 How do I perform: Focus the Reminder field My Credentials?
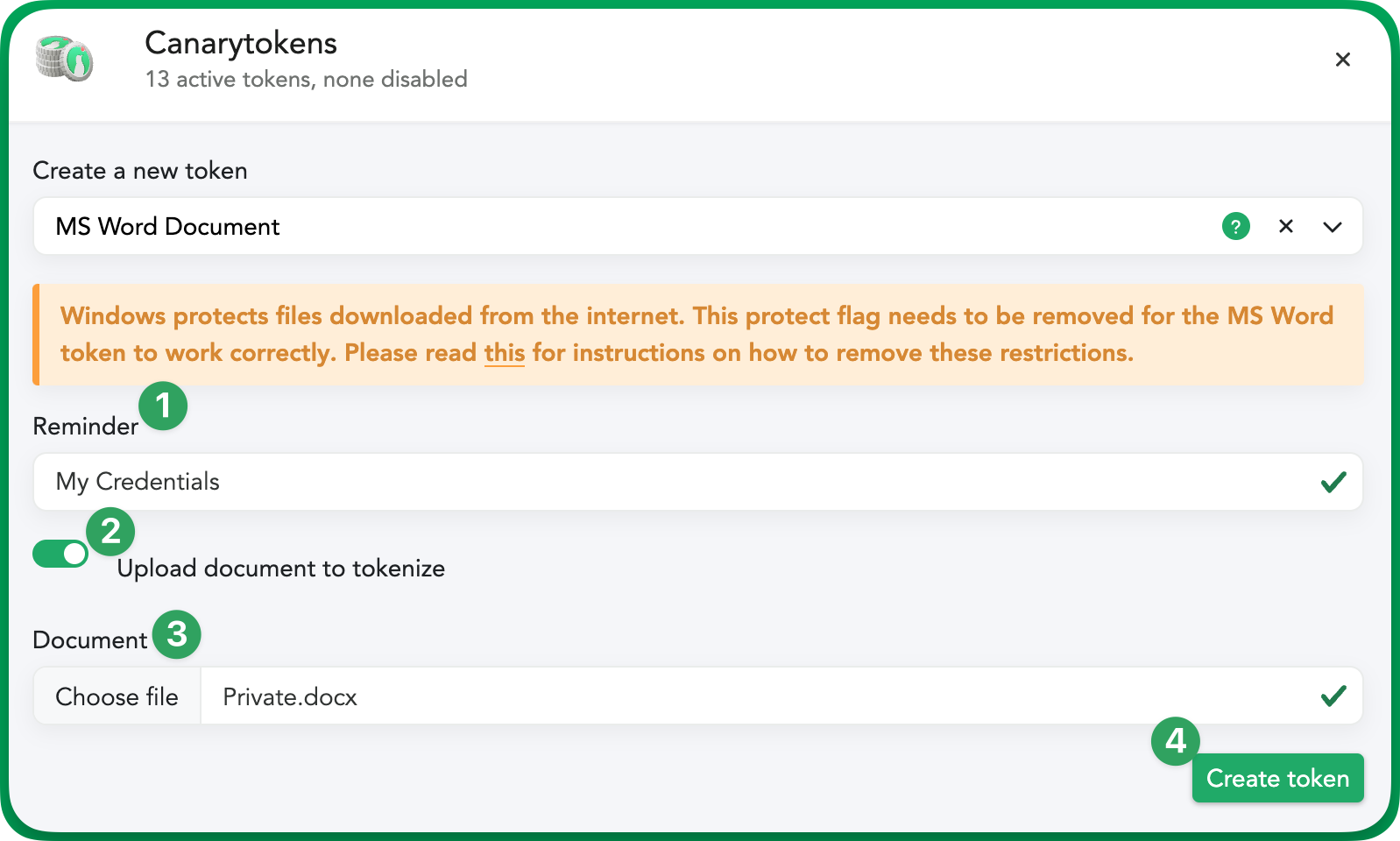point(697,482)
